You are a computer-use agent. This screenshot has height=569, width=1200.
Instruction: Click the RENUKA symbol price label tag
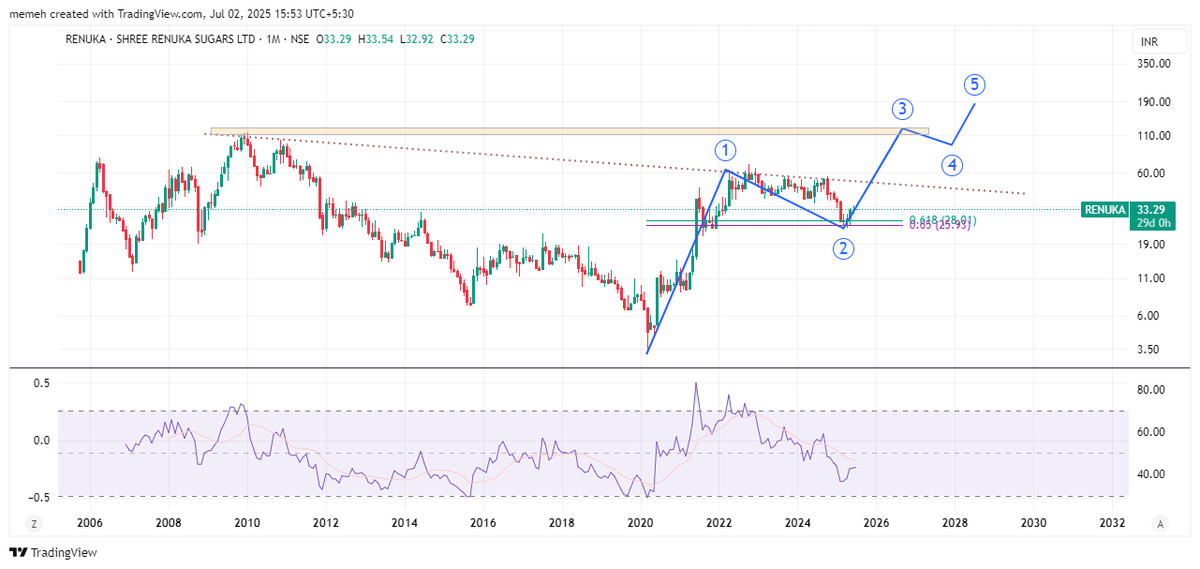(1105, 210)
